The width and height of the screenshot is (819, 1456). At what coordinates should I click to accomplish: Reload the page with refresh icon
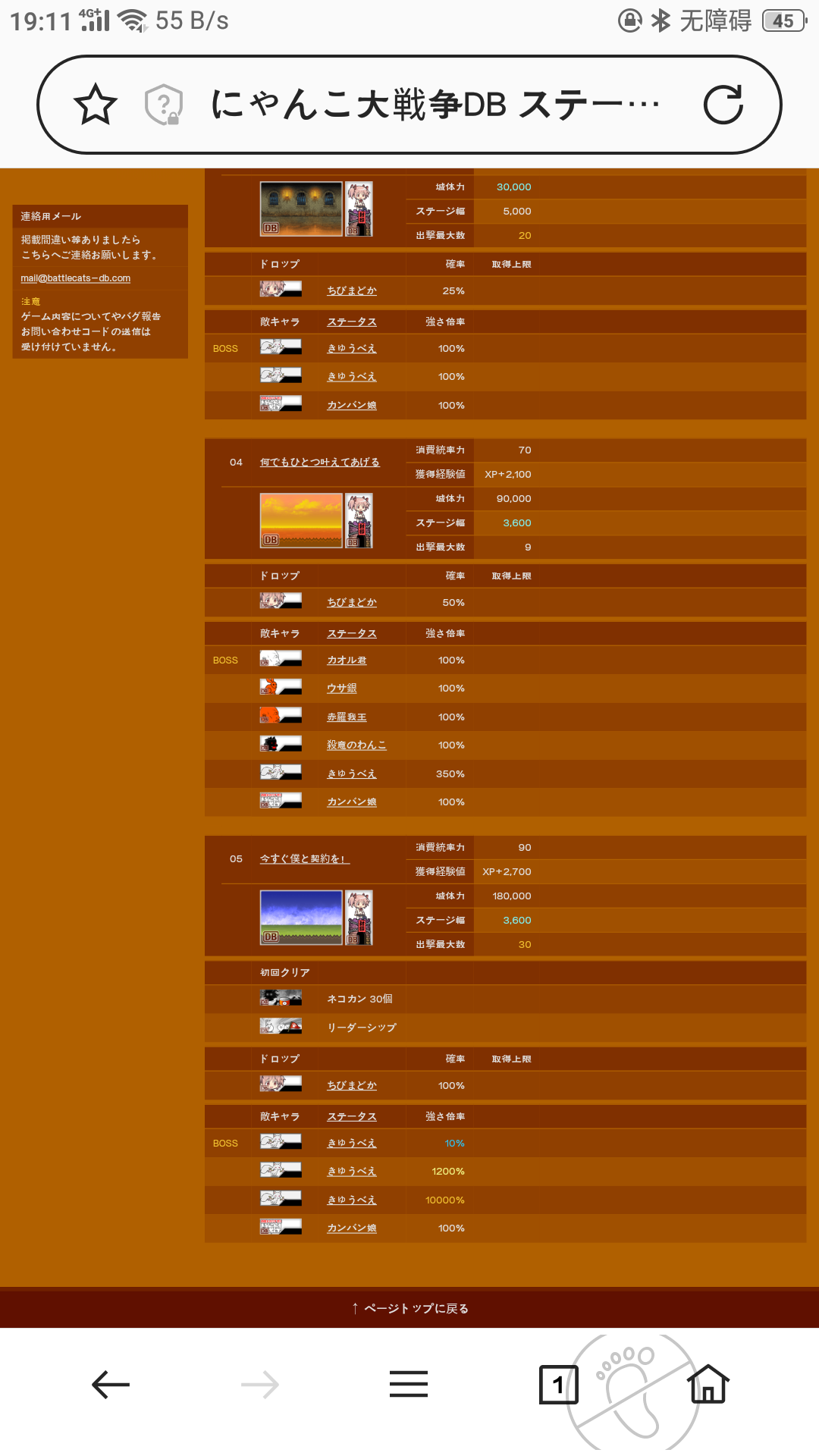click(x=723, y=105)
